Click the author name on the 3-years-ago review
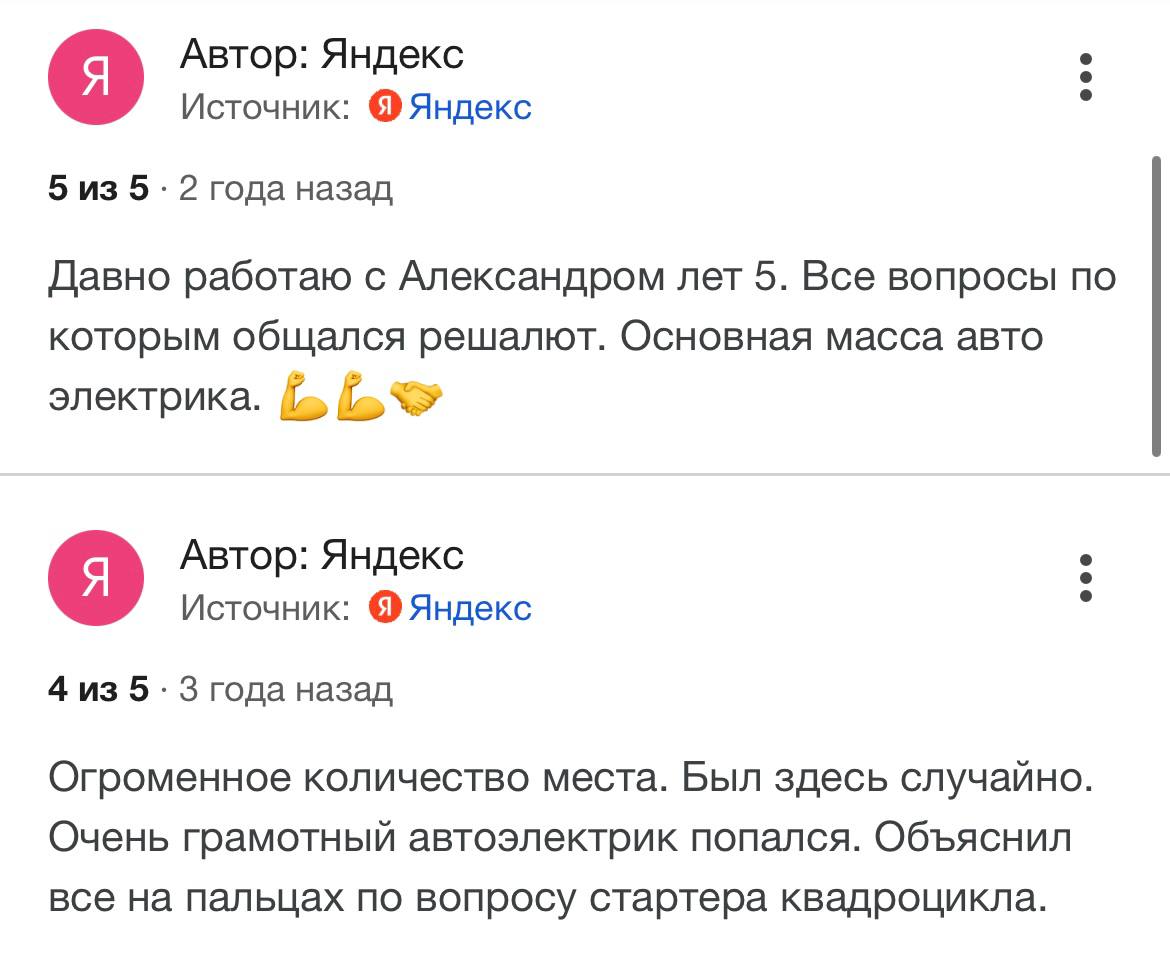1170x964 pixels. tap(321, 555)
